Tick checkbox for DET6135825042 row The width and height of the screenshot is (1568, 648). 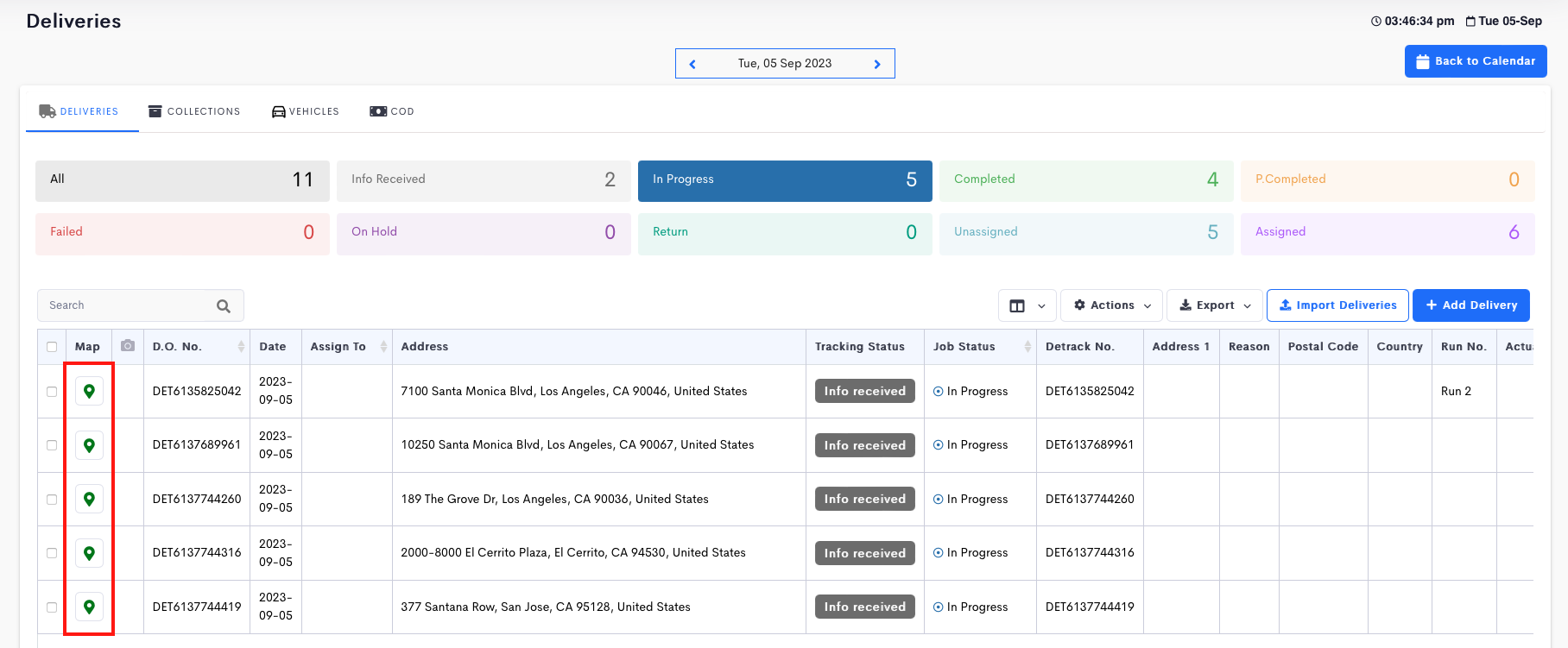click(x=52, y=392)
